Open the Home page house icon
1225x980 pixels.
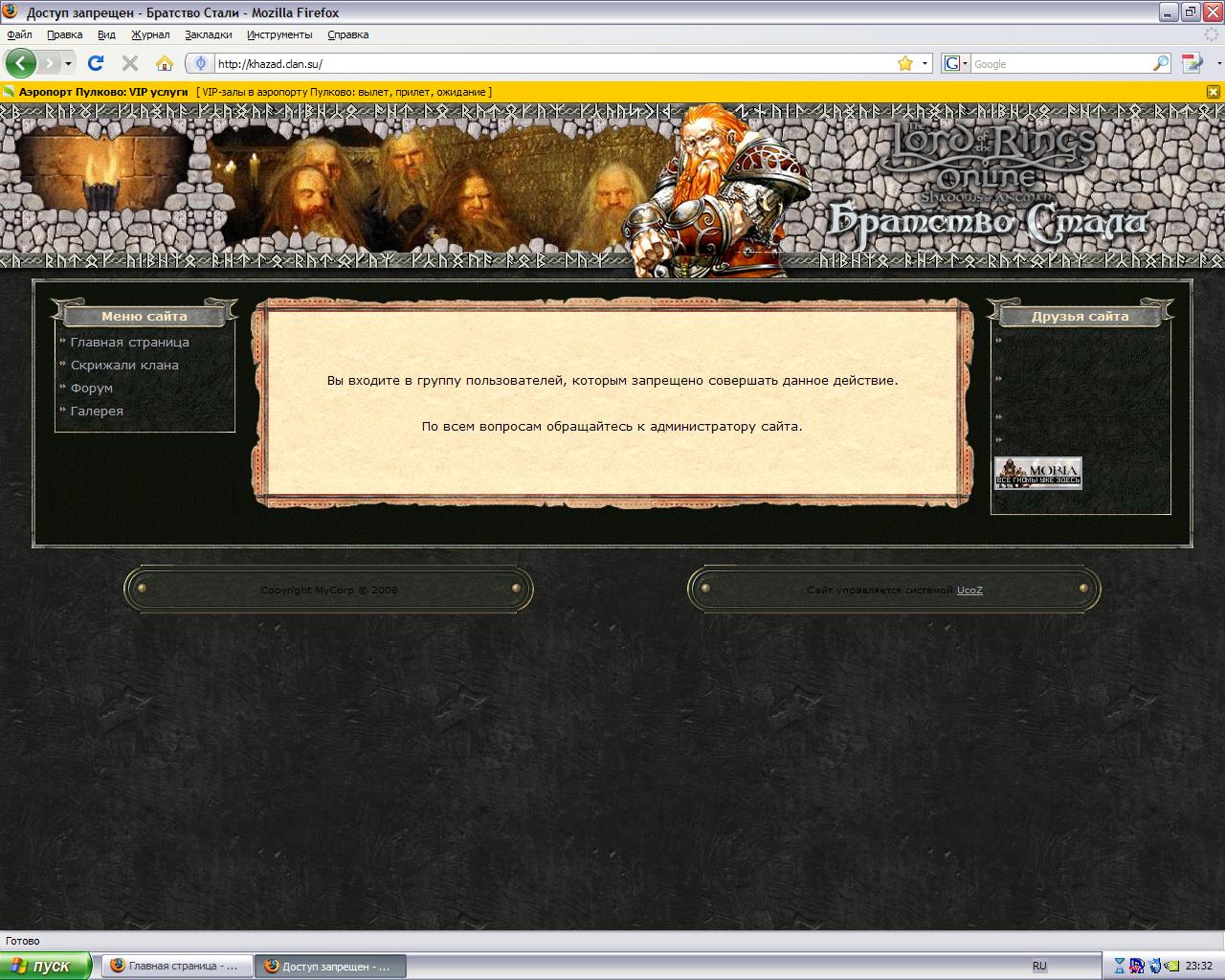(x=165, y=63)
